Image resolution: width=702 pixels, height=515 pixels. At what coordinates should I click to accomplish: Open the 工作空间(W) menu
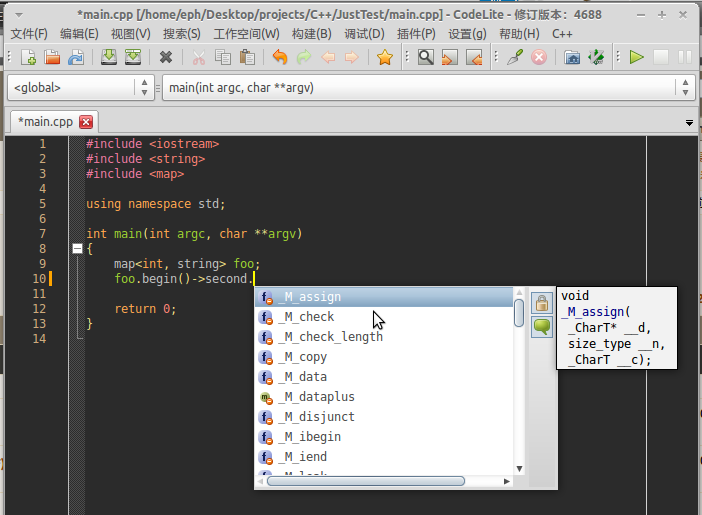pos(246,34)
